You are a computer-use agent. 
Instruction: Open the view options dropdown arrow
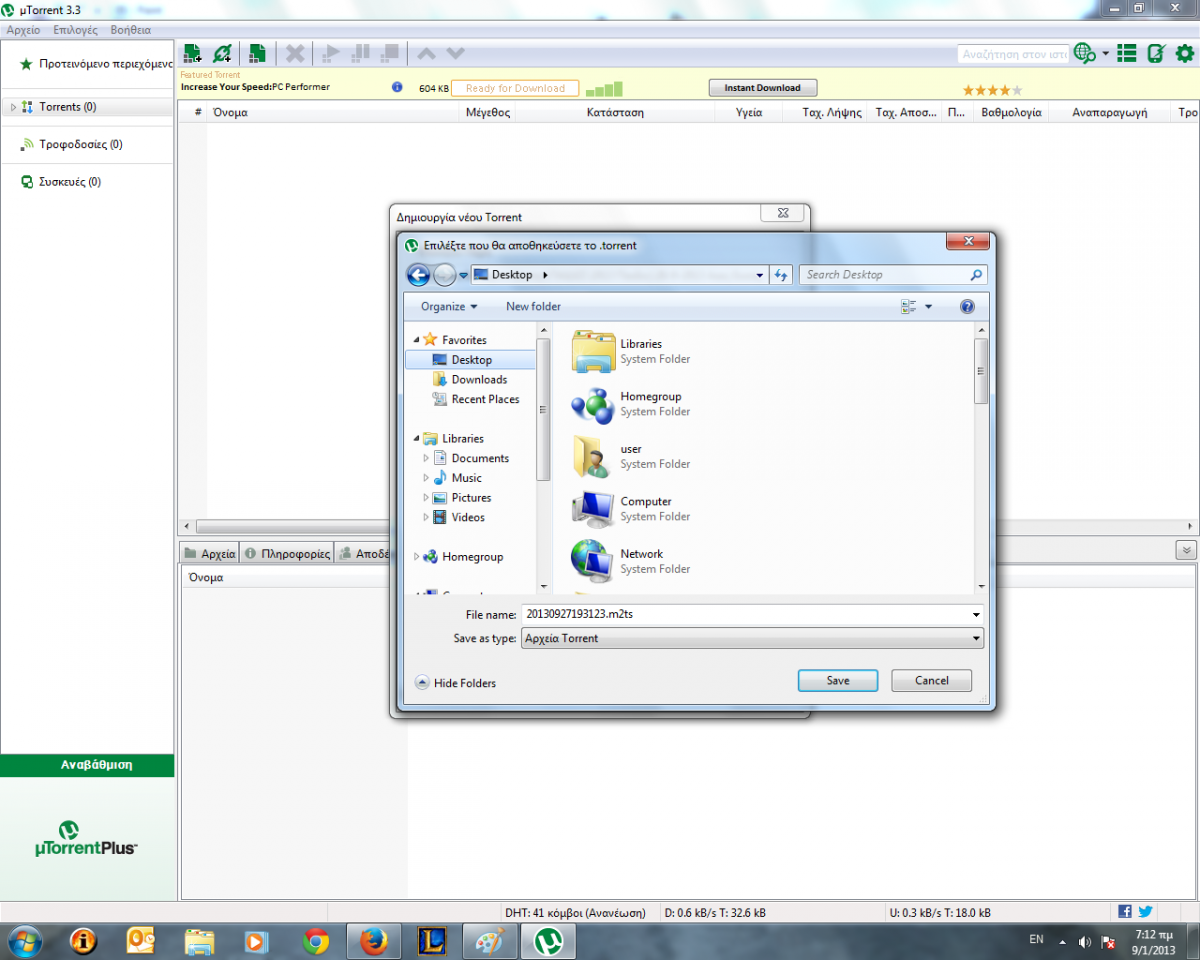(x=929, y=307)
